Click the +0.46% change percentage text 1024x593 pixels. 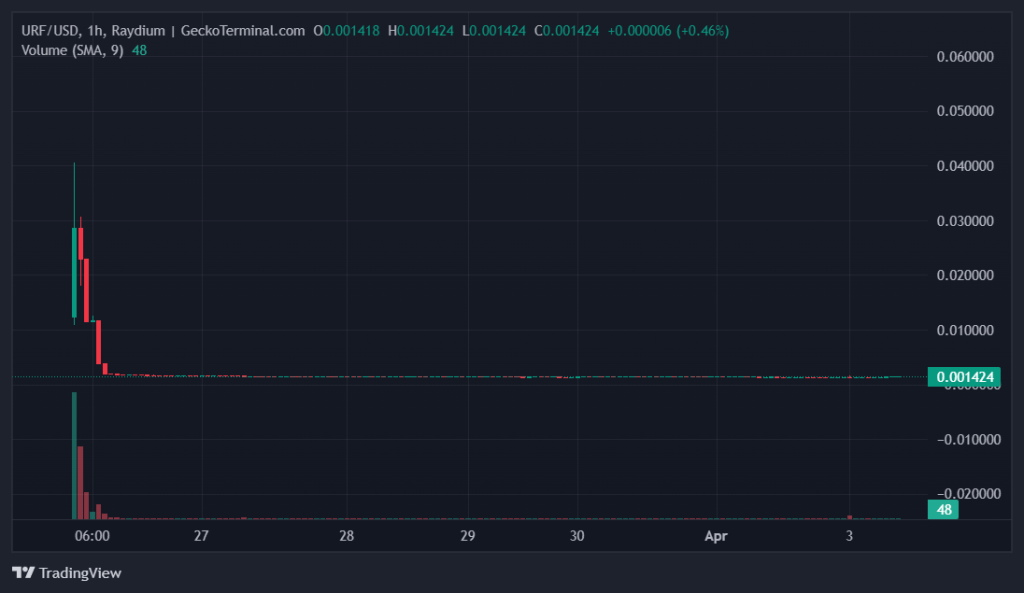click(703, 31)
